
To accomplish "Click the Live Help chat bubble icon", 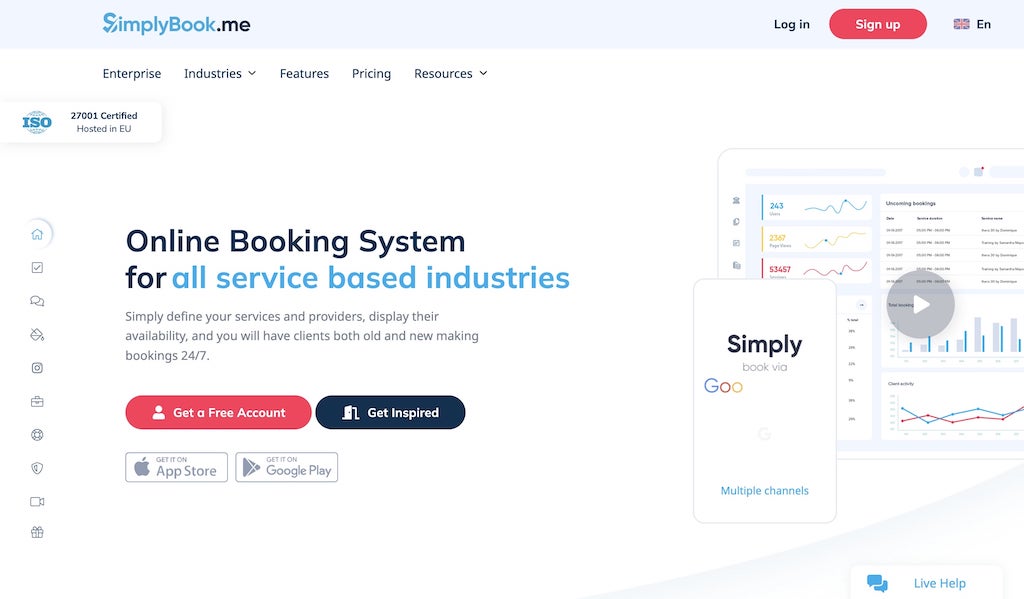I will click(877, 581).
